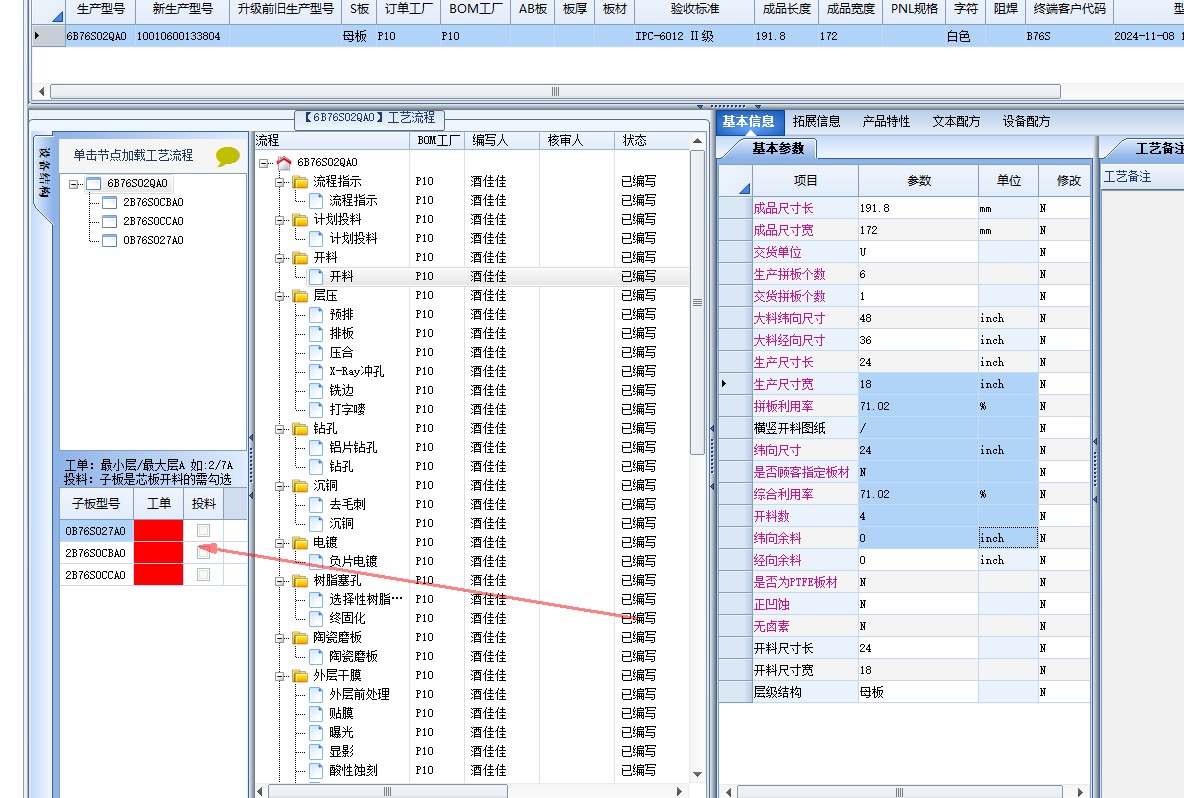
Task: Click the 验收标准 column header
Action: [695, 9]
